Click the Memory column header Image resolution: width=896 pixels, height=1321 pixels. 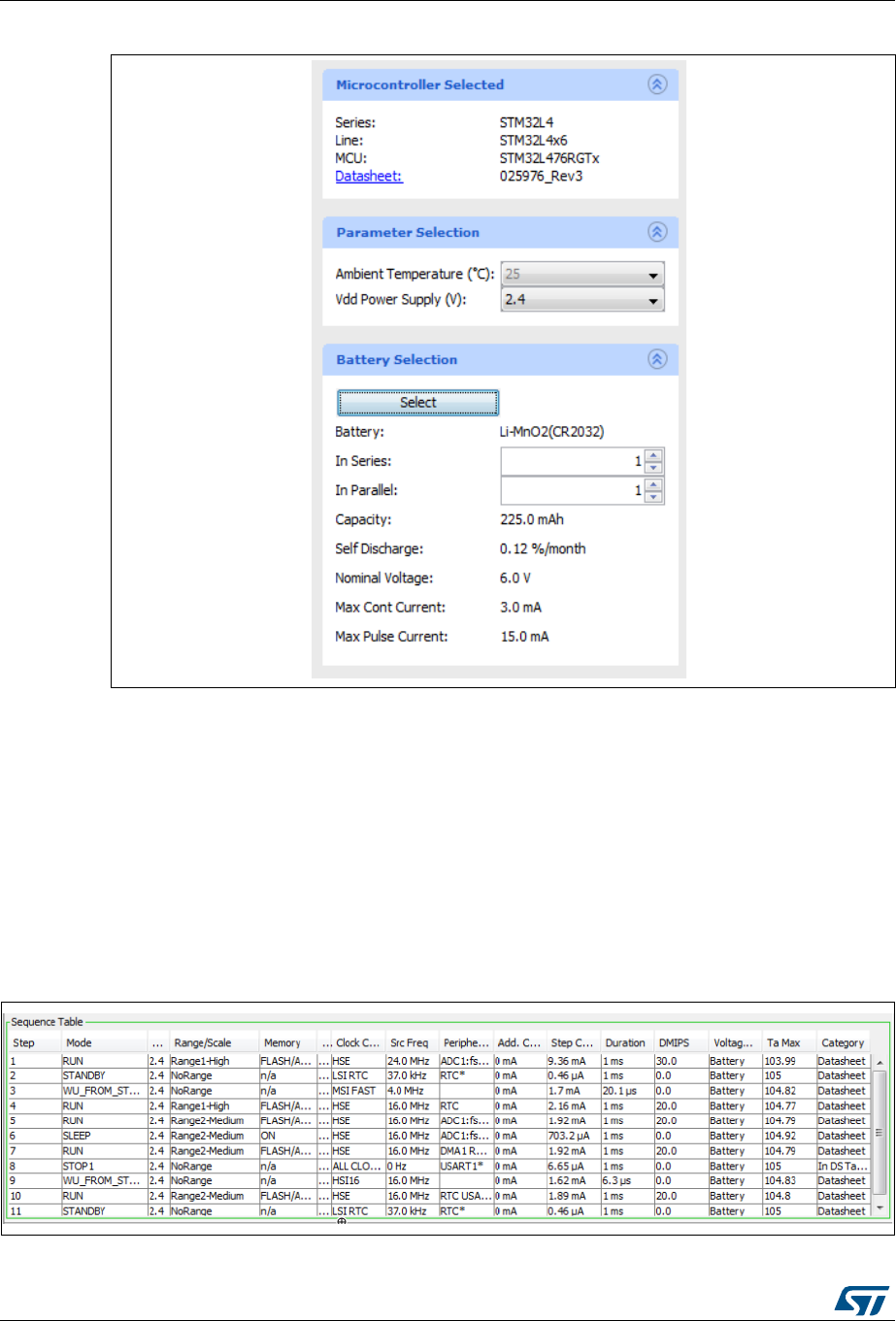[x=288, y=1042]
